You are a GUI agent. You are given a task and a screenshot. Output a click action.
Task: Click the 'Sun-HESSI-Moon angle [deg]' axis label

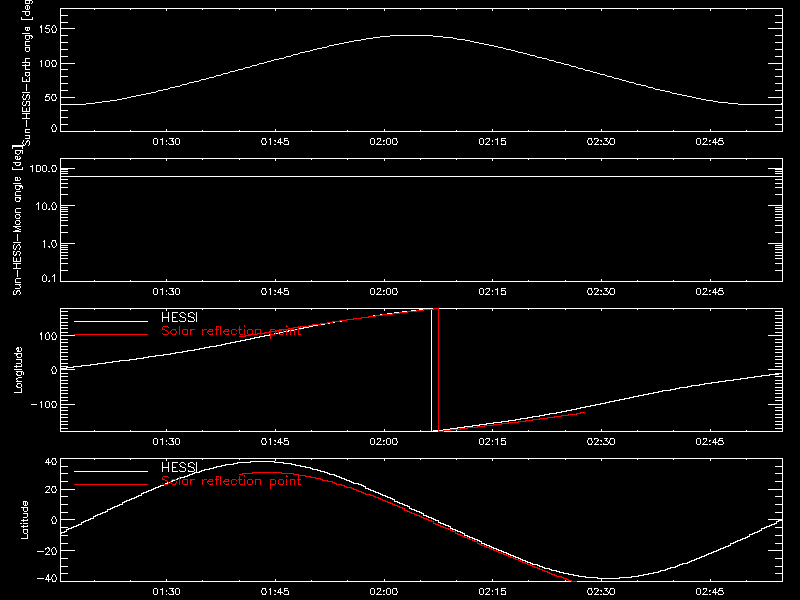pos(17,220)
